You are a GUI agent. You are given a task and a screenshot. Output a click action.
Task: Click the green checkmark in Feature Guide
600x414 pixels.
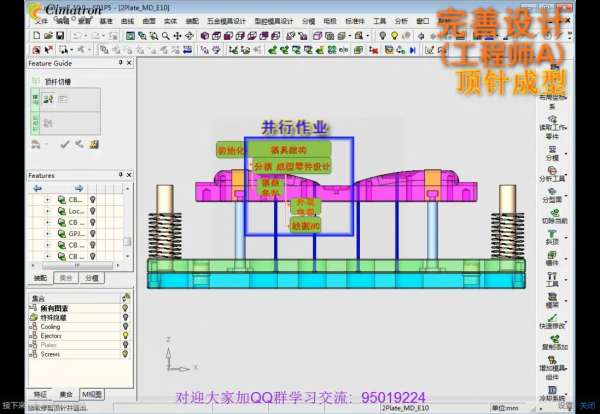point(64,144)
